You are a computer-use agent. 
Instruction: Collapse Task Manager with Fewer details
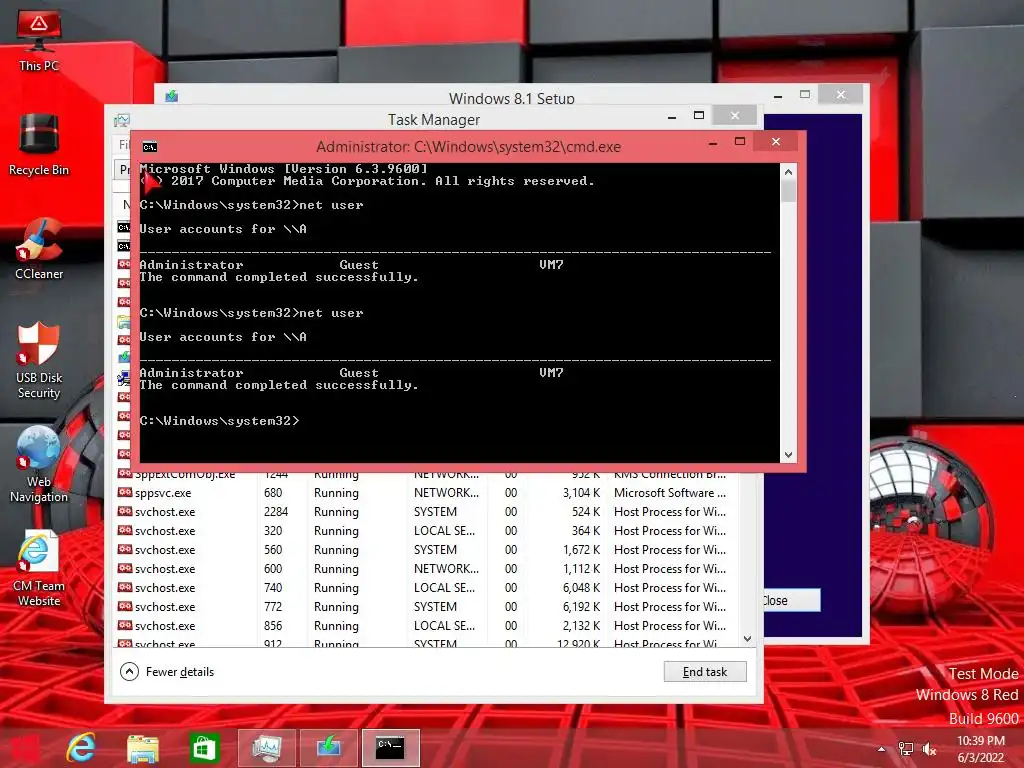[x=167, y=671]
